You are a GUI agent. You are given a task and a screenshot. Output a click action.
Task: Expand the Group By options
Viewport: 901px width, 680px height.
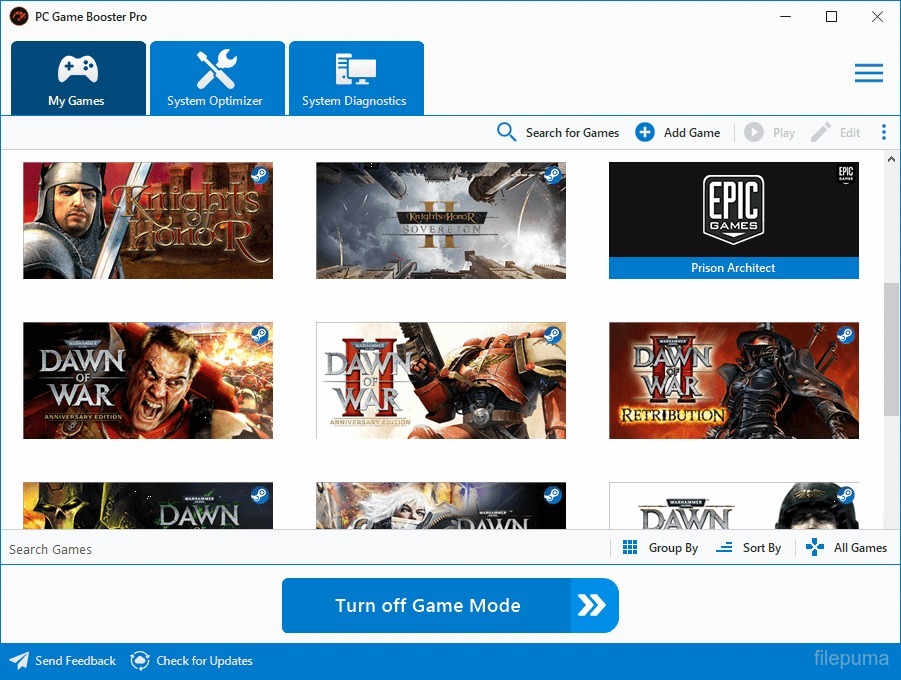[x=660, y=548]
